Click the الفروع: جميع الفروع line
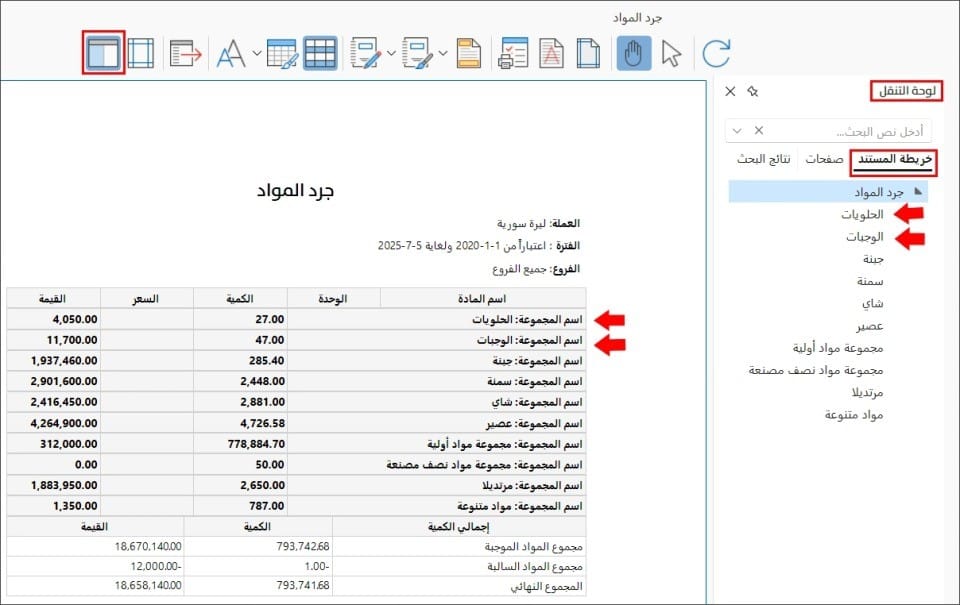 536,269
